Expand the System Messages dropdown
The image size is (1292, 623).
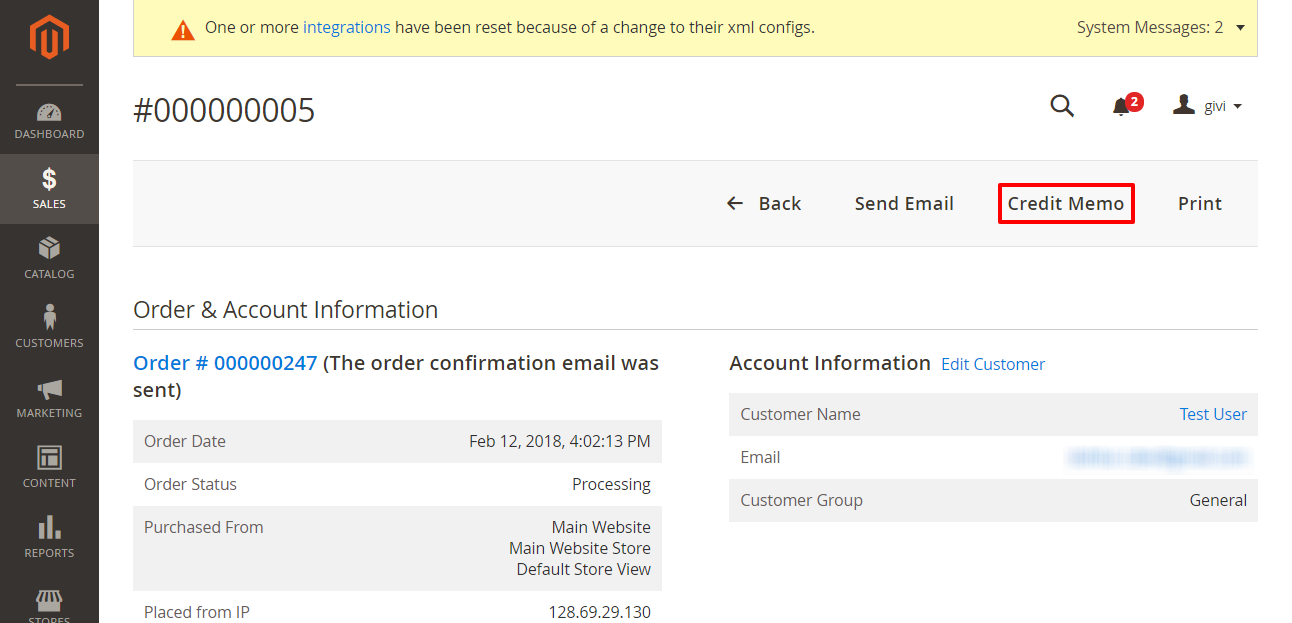point(1161,28)
